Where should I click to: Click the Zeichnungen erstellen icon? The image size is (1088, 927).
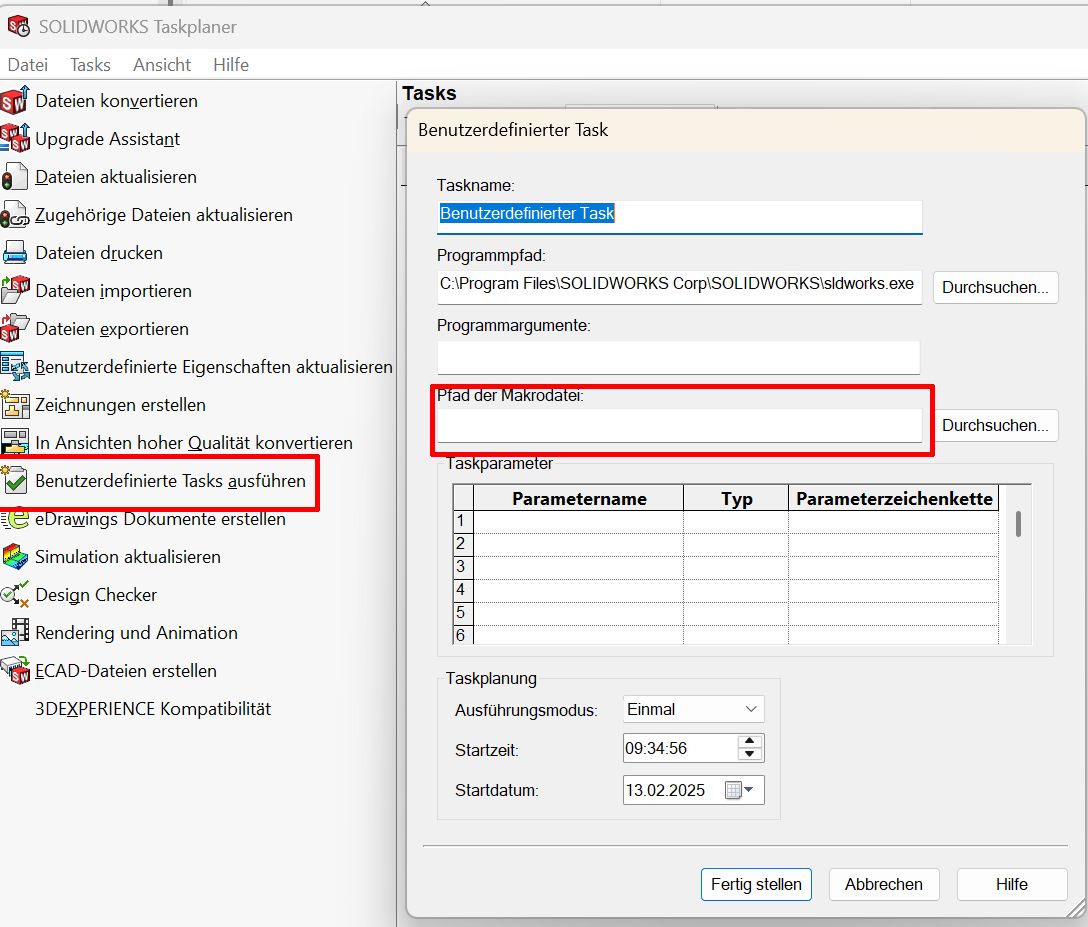(x=15, y=405)
